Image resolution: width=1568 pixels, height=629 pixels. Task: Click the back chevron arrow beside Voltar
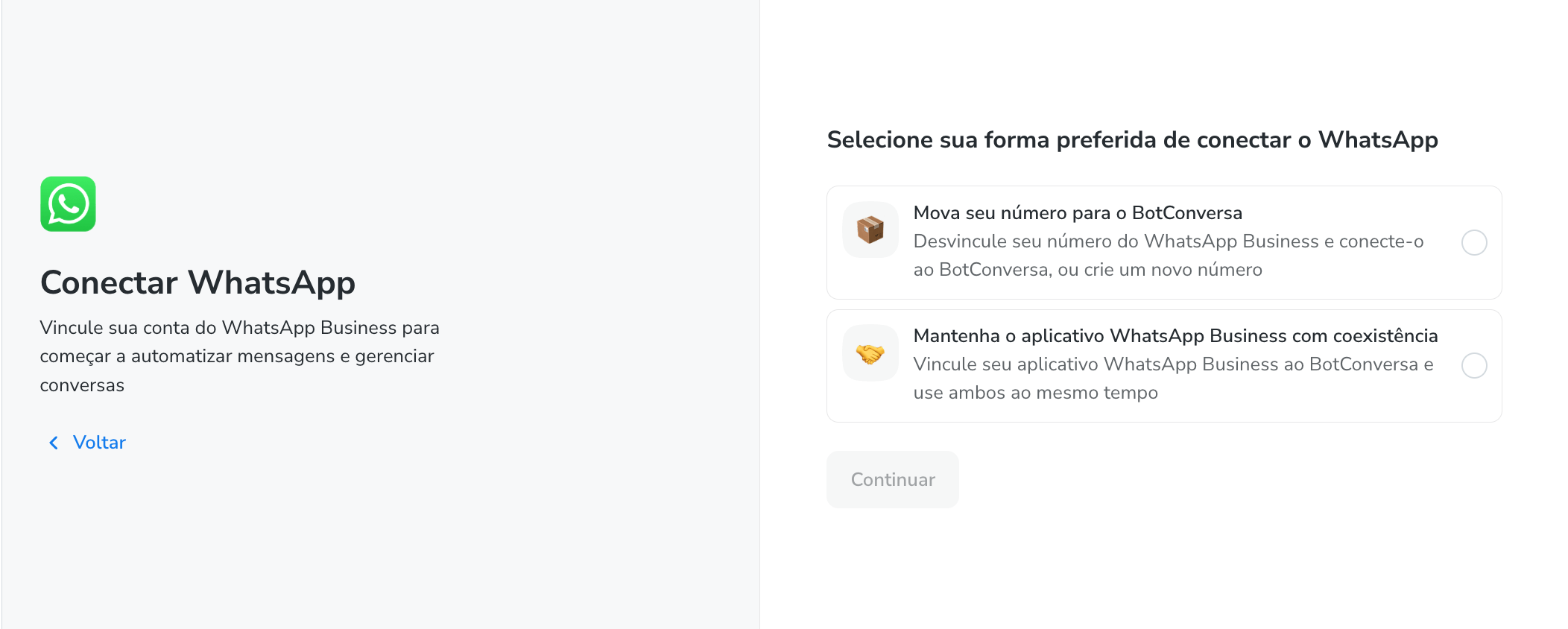point(54,443)
